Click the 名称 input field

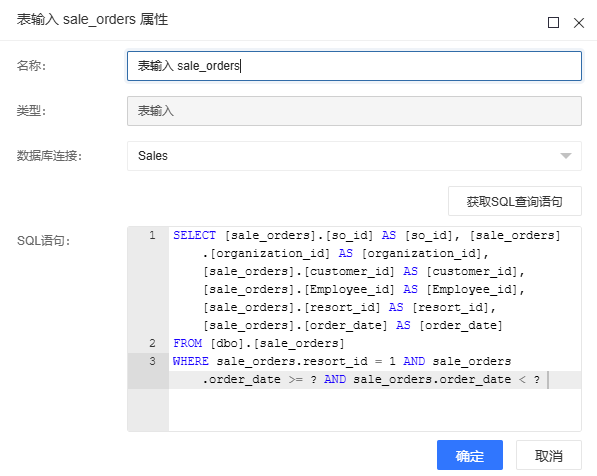[354, 66]
